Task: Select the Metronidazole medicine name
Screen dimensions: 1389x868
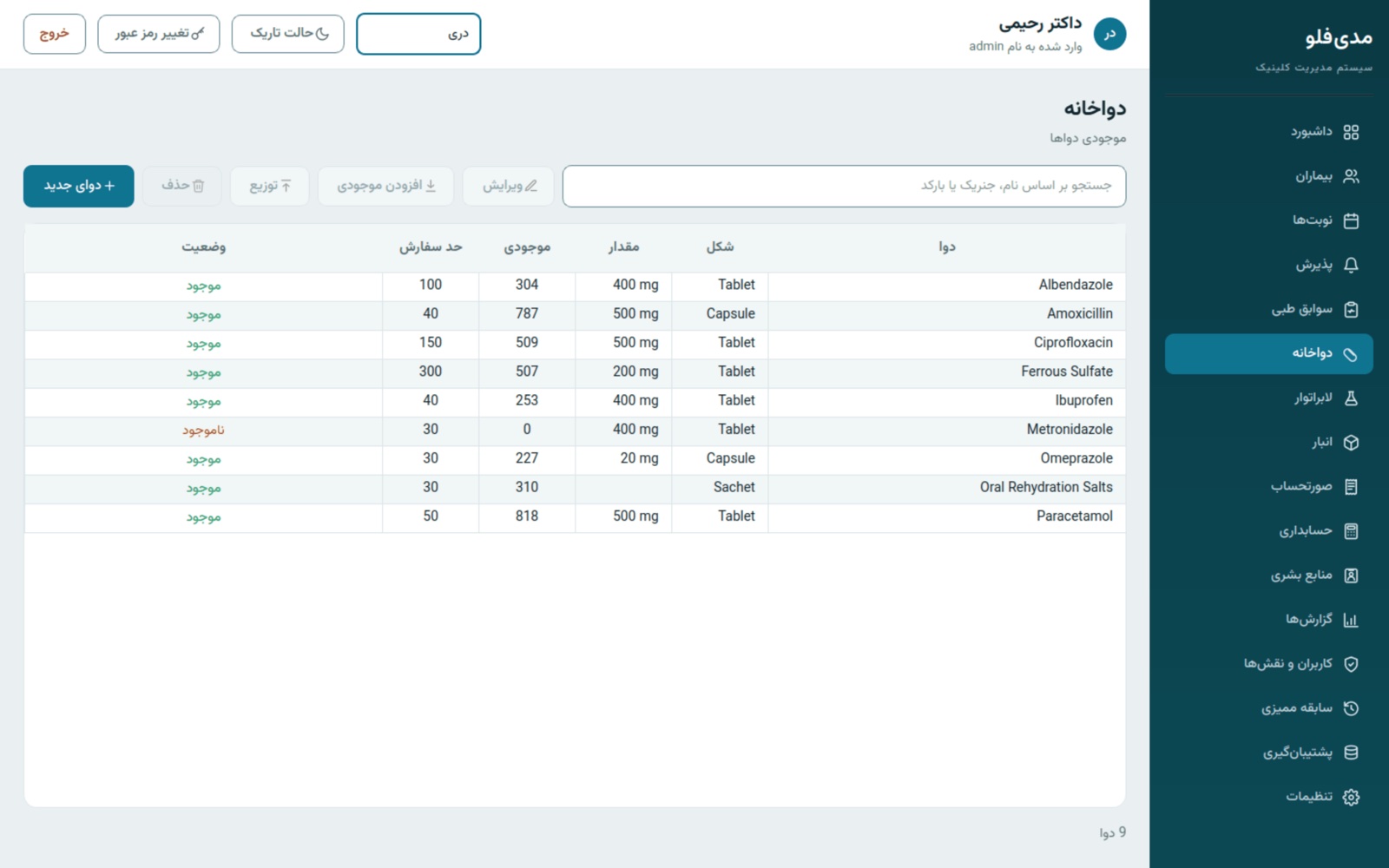Action: point(1070,429)
